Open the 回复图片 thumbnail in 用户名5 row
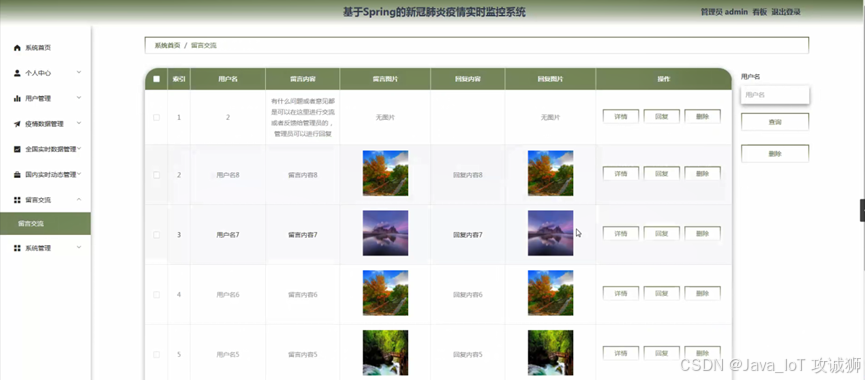The image size is (865, 380). (x=550, y=353)
